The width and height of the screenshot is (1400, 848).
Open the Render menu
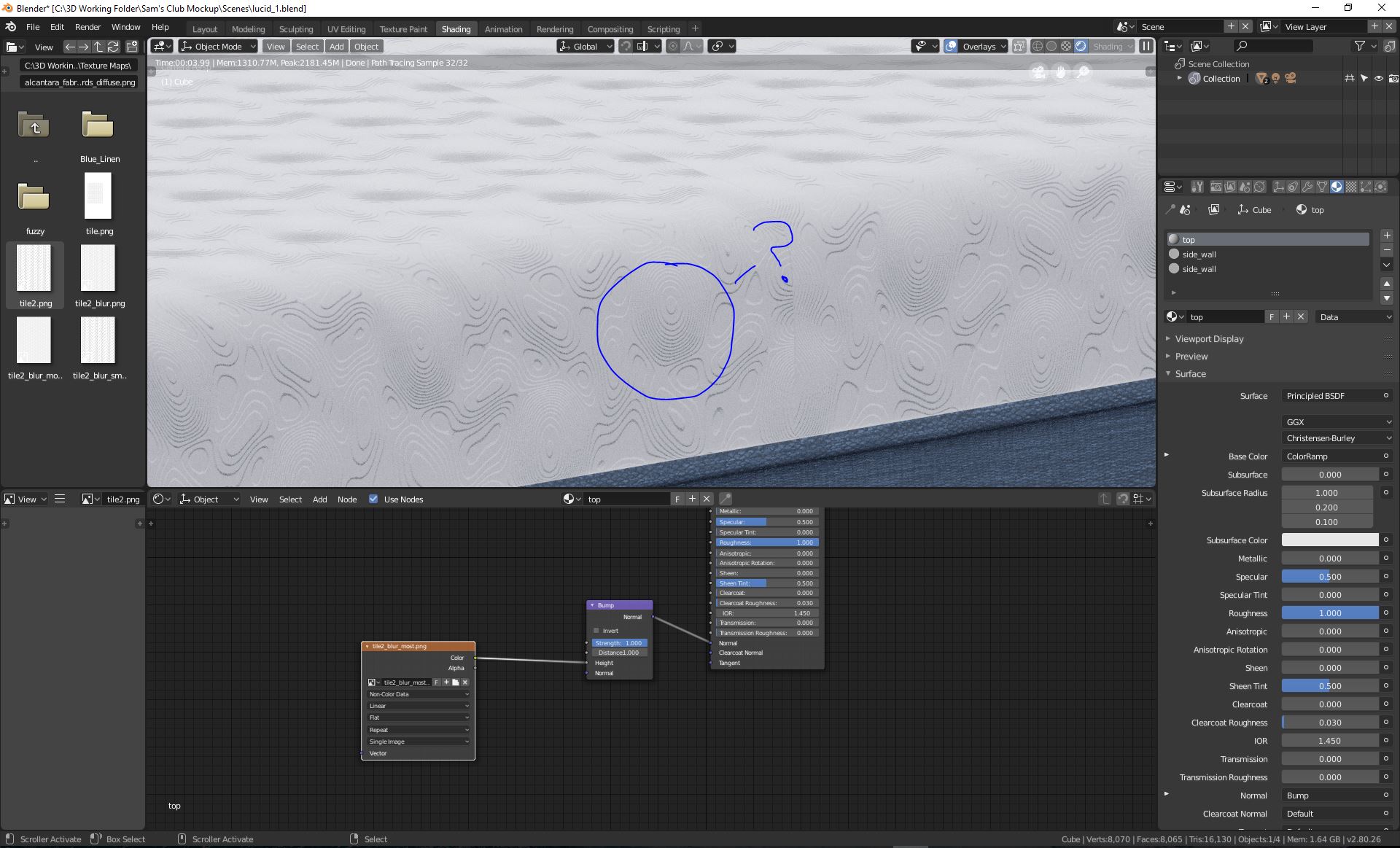point(87,27)
